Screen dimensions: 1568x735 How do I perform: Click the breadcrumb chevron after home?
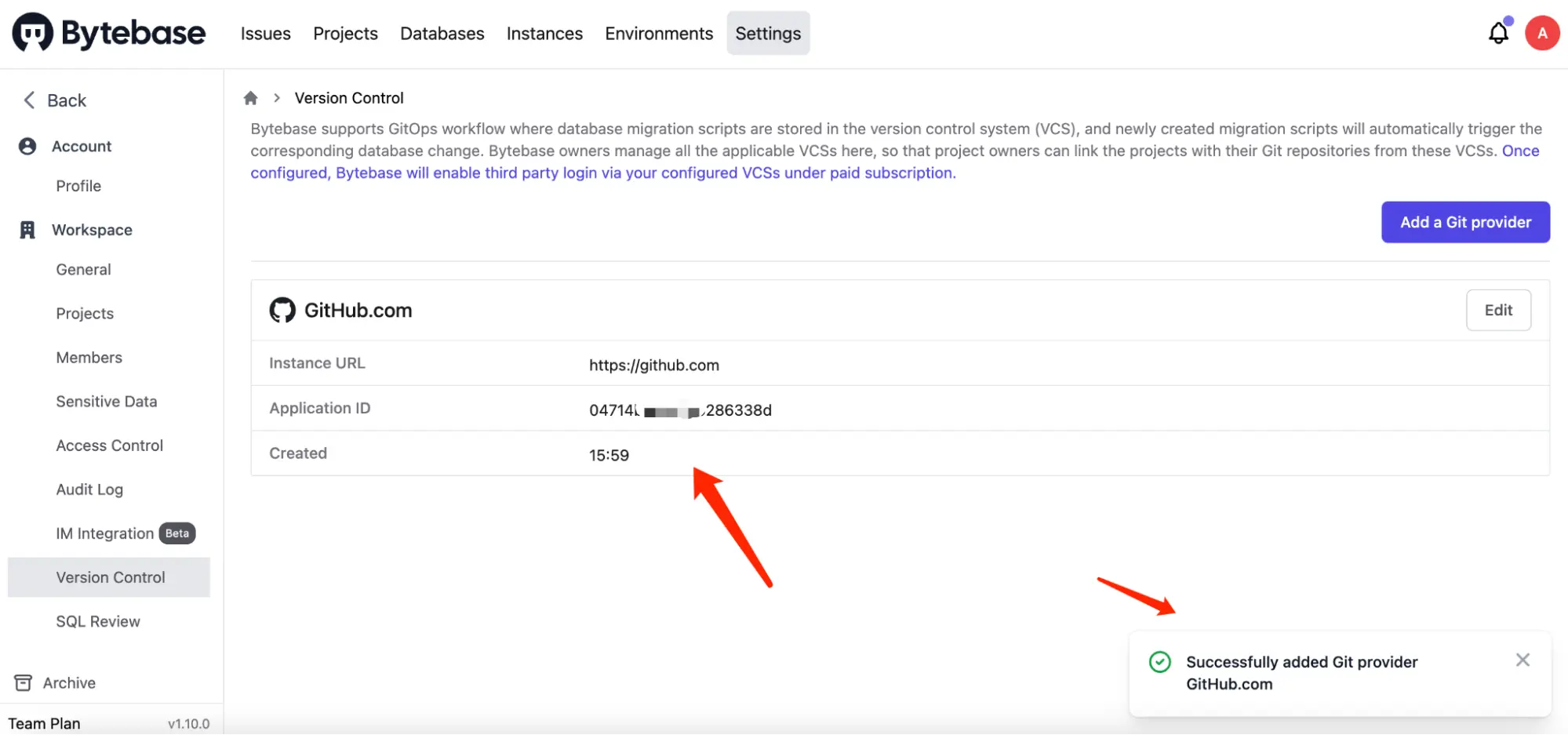(x=276, y=97)
